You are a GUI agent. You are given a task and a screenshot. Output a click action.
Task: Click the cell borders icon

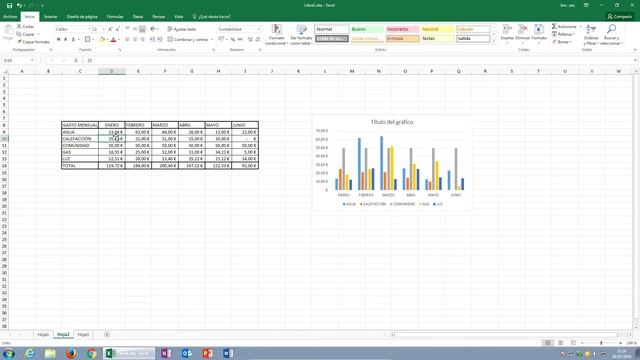(x=87, y=40)
